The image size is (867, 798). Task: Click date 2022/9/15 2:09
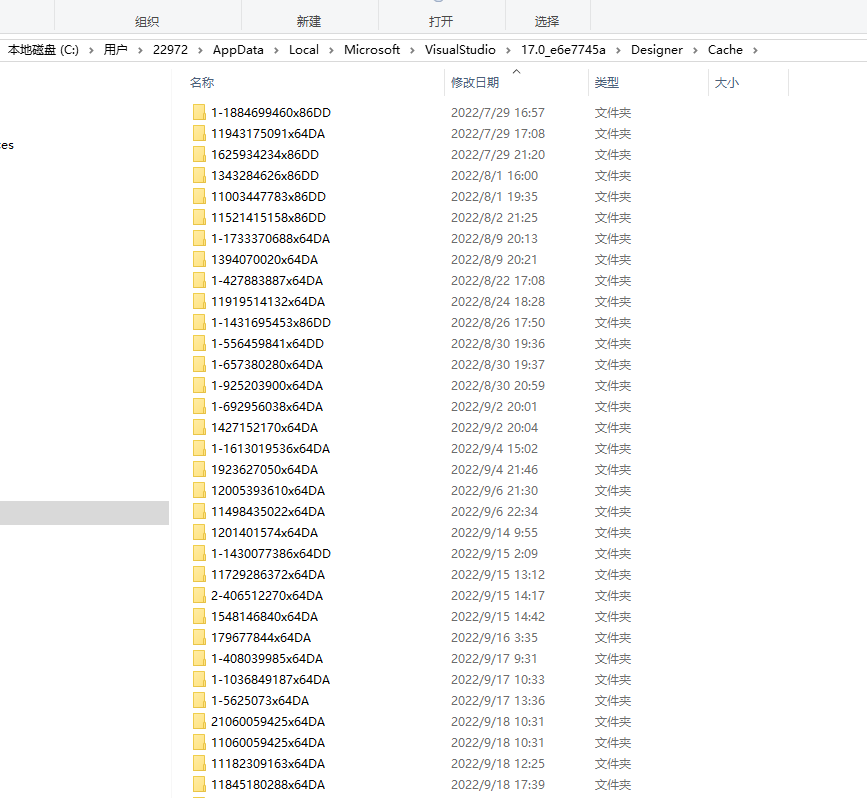coord(494,554)
